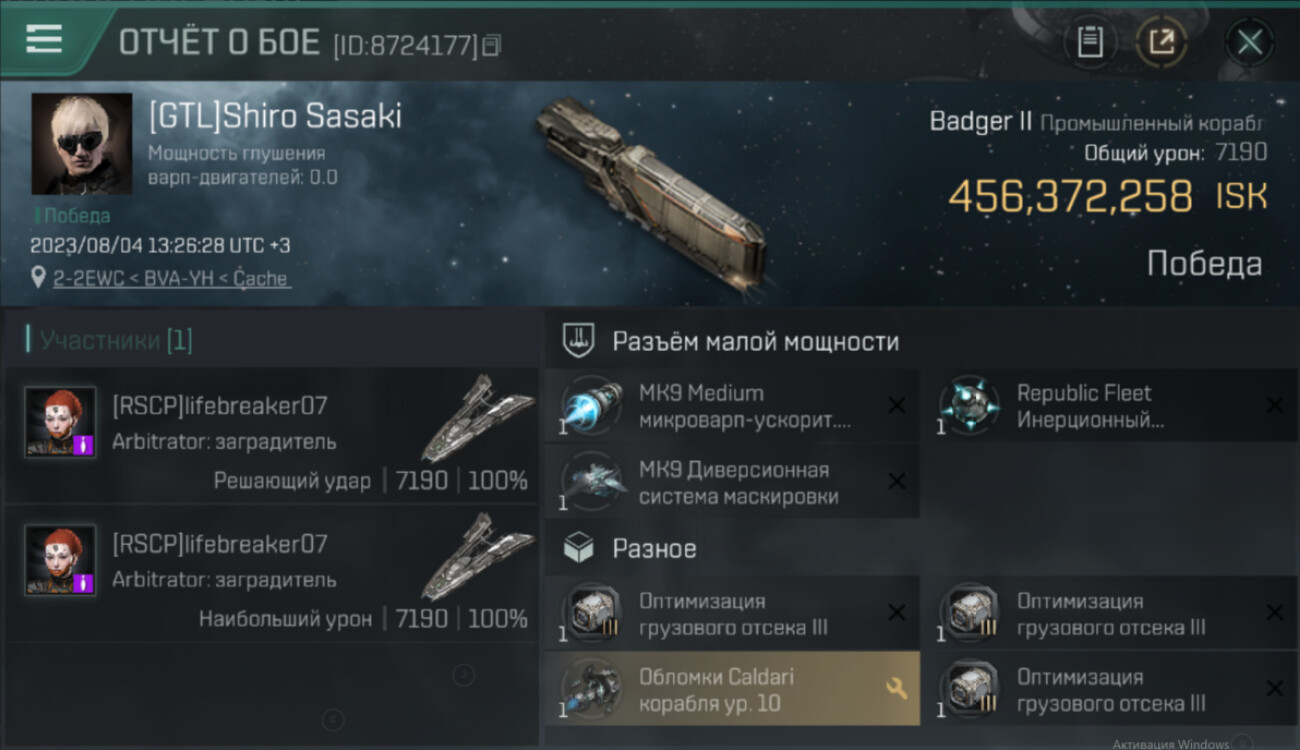Copy the battle report ID
Screen dimensions: 1300x750
click(491, 45)
